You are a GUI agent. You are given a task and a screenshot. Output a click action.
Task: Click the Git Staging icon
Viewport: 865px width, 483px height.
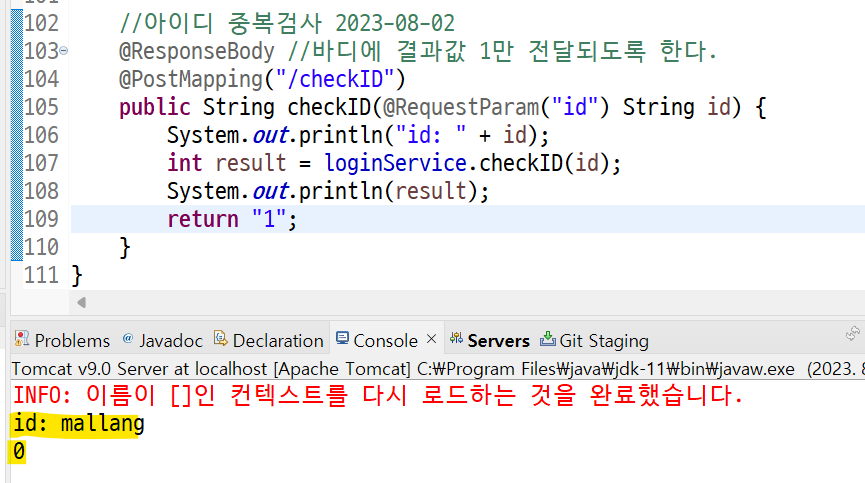pos(548,338)
